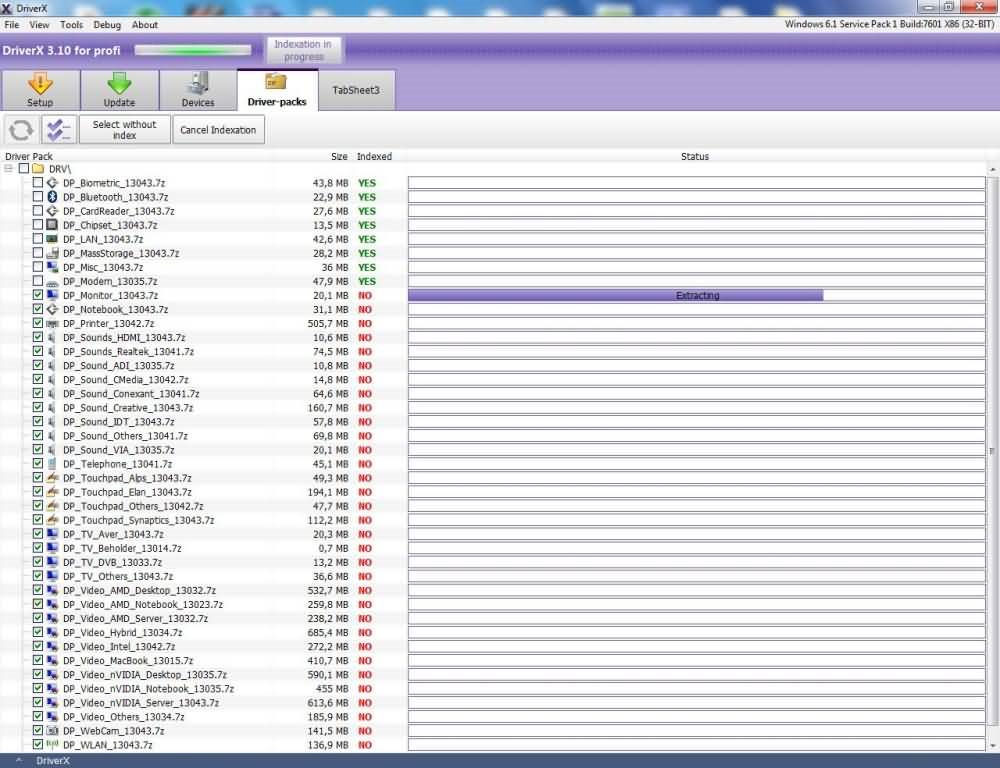Viewport: 1000px width, 768px height.
Task: Click the bottom-left DriverX panel chevron
Action: pos(17,761)
